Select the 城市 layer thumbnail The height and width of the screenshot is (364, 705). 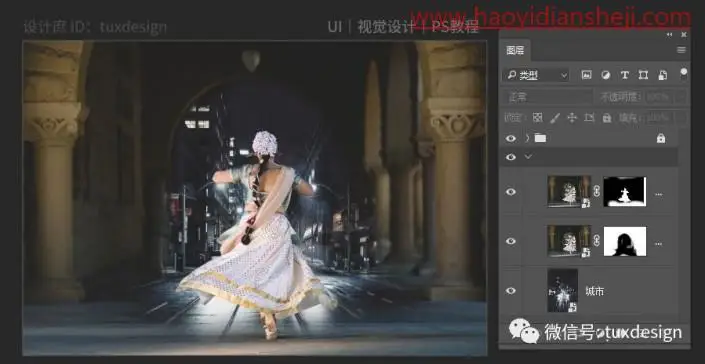[562, 290]
